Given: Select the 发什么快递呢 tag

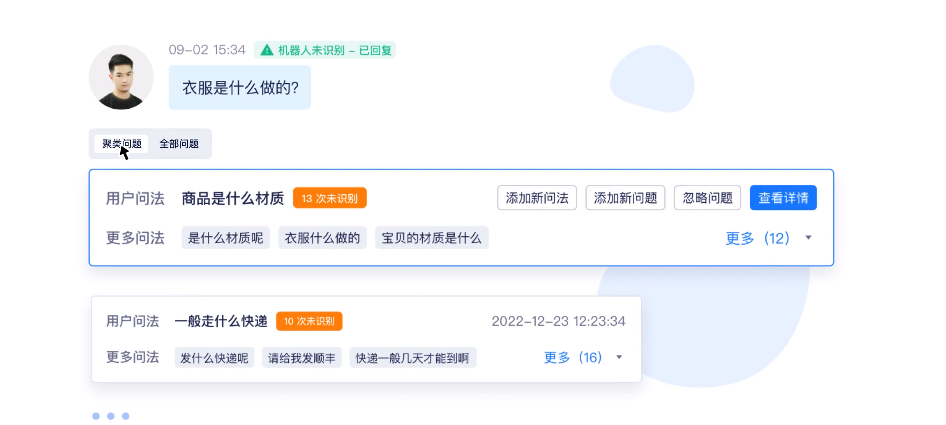Looking at the screenshot, I should pyautogui.click(x=214, y=357).
